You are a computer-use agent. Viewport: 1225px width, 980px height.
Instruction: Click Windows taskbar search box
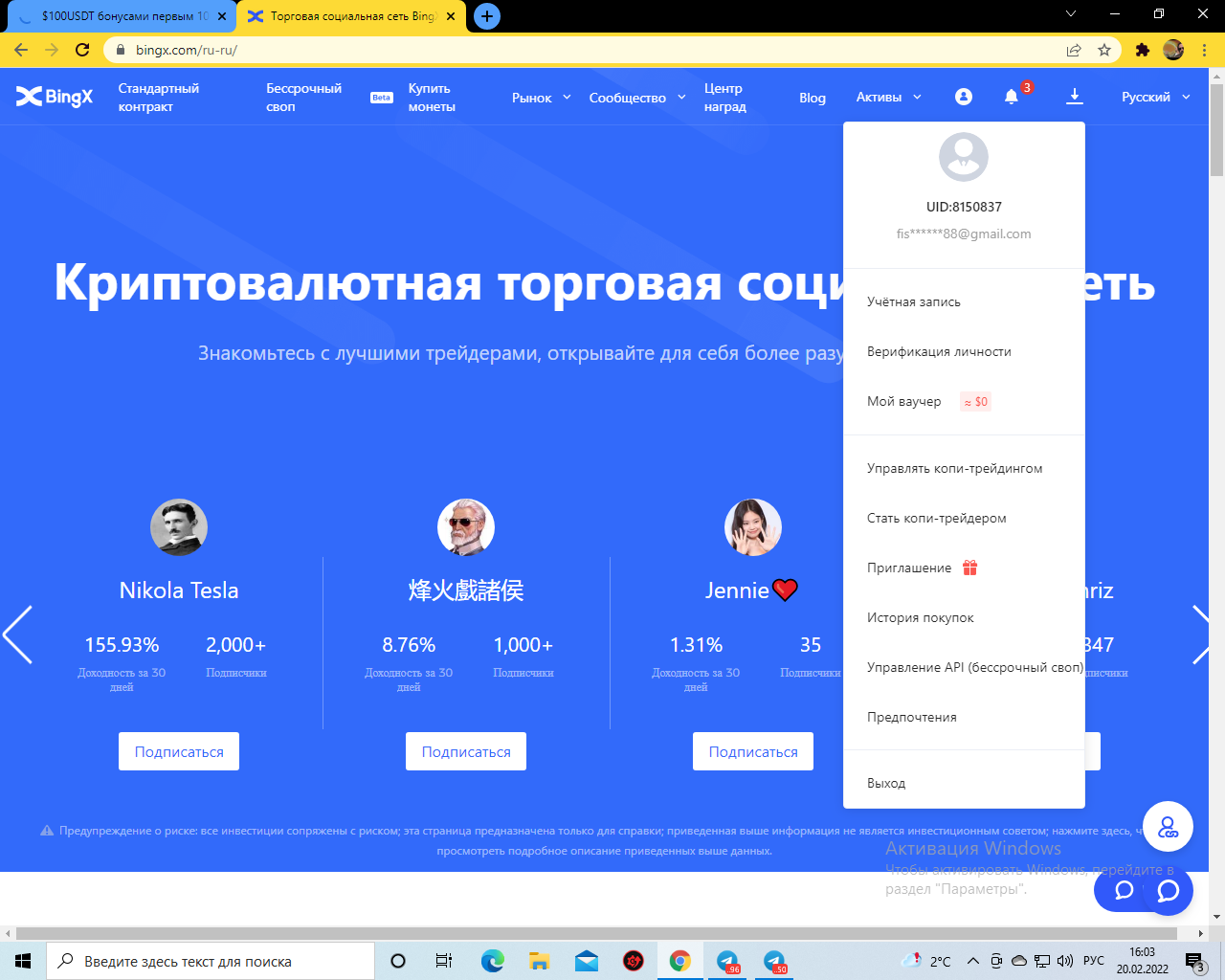211,961
